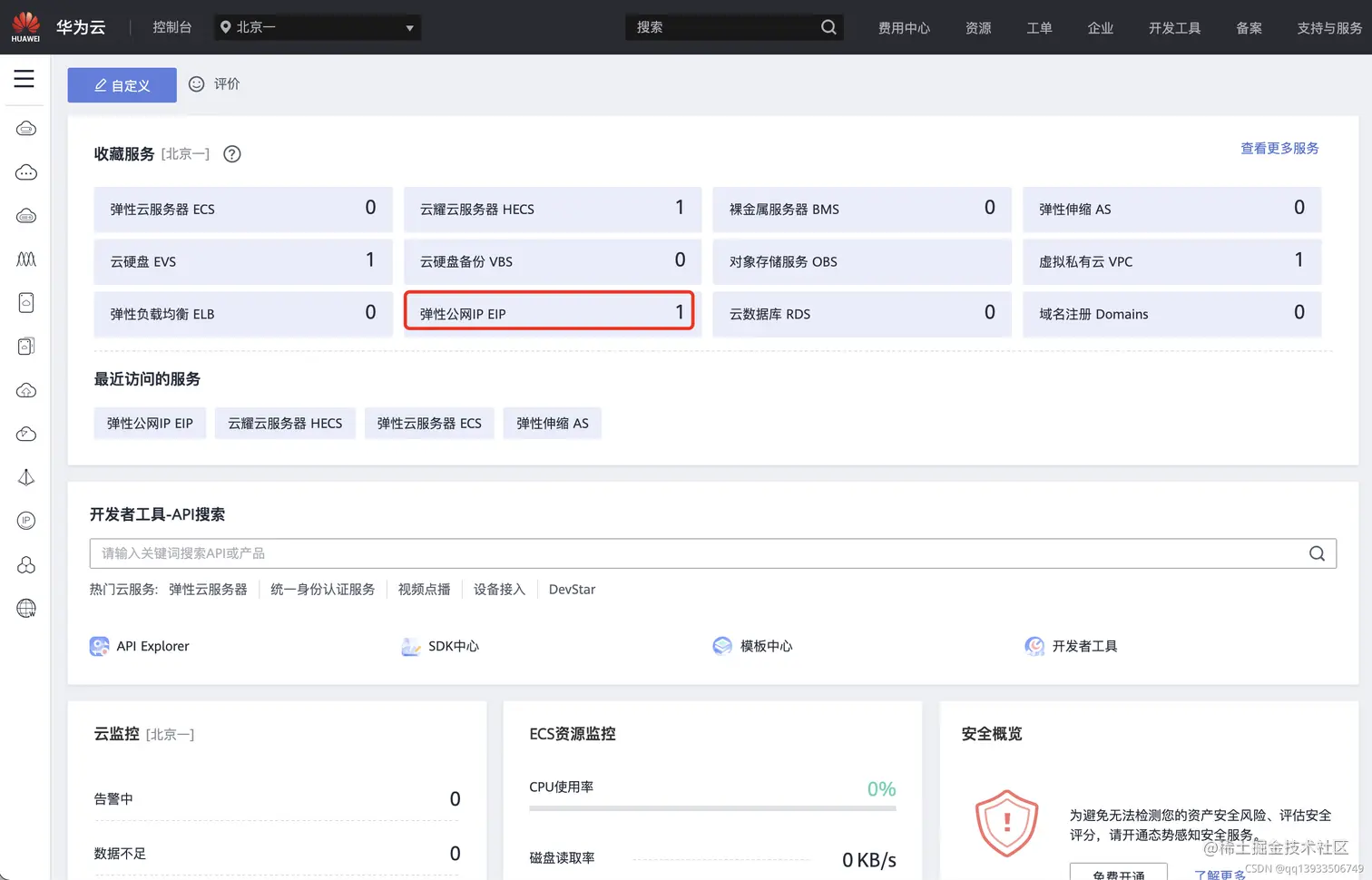Open API Explorer

pyautogui.click(x=140, y=646)
